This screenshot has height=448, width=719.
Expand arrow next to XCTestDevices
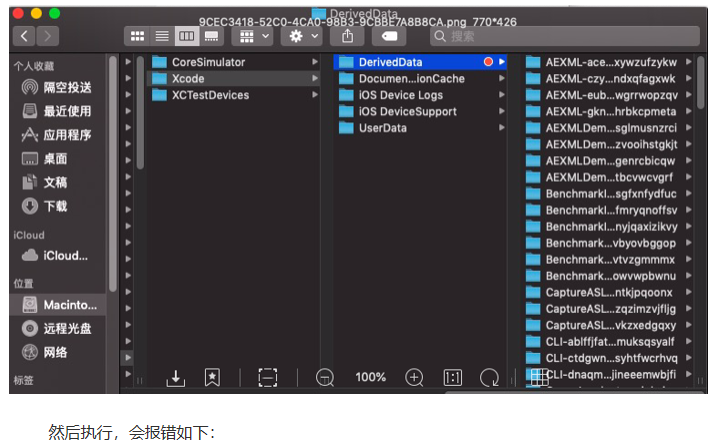pos(315,95)
